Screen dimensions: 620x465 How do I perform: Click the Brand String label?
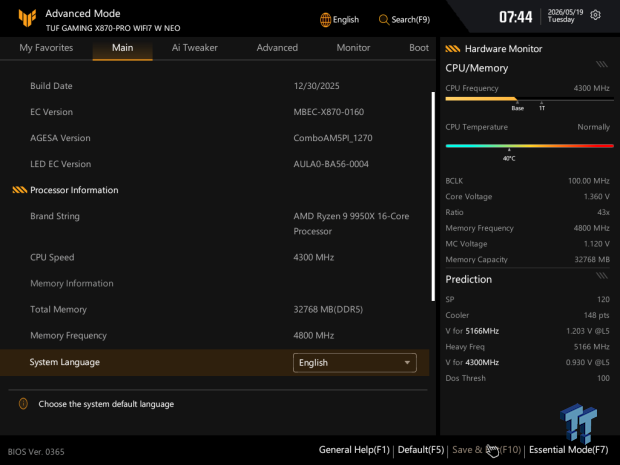55,216
